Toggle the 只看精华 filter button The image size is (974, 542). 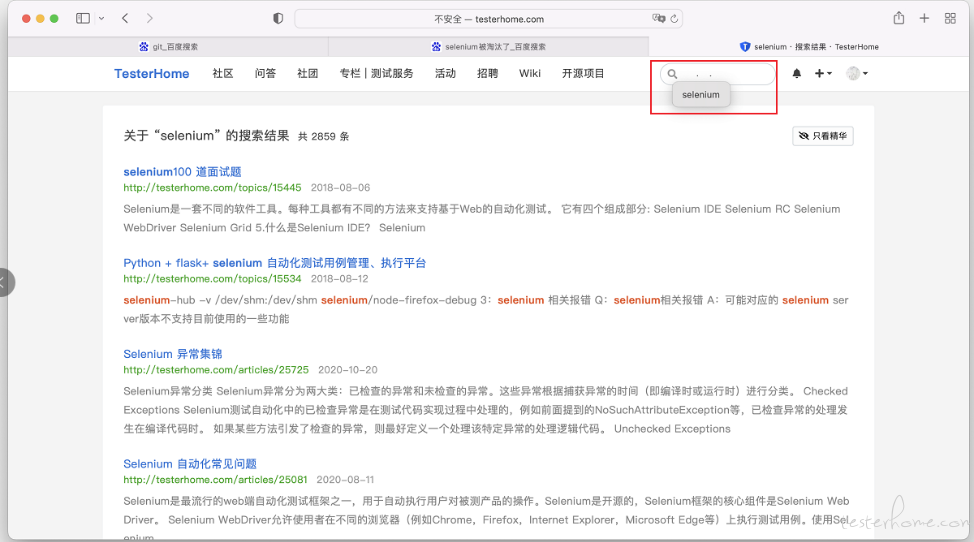tap(823, 136)
